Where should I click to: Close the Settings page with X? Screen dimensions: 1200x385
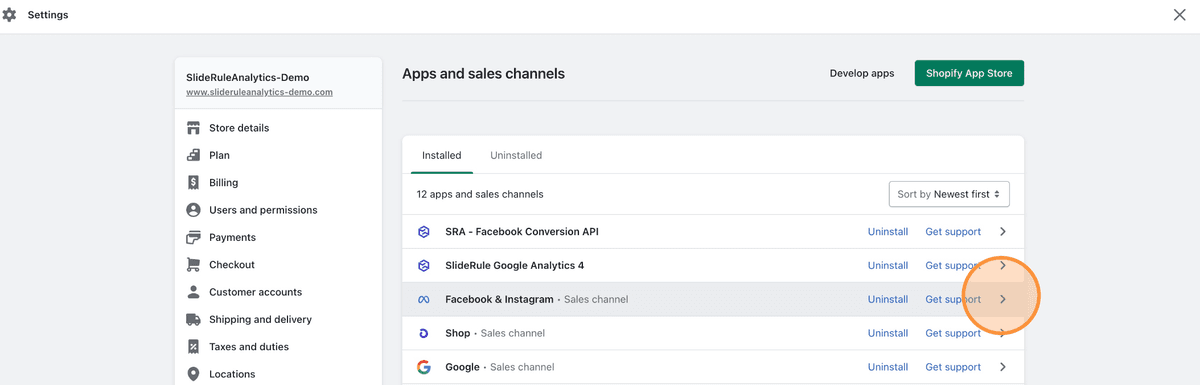click(x=1180, y=15)
